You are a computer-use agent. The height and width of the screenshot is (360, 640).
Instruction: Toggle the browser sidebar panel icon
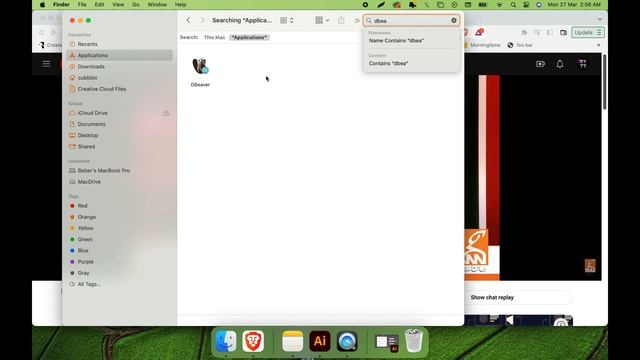click(x=550, y=32)
